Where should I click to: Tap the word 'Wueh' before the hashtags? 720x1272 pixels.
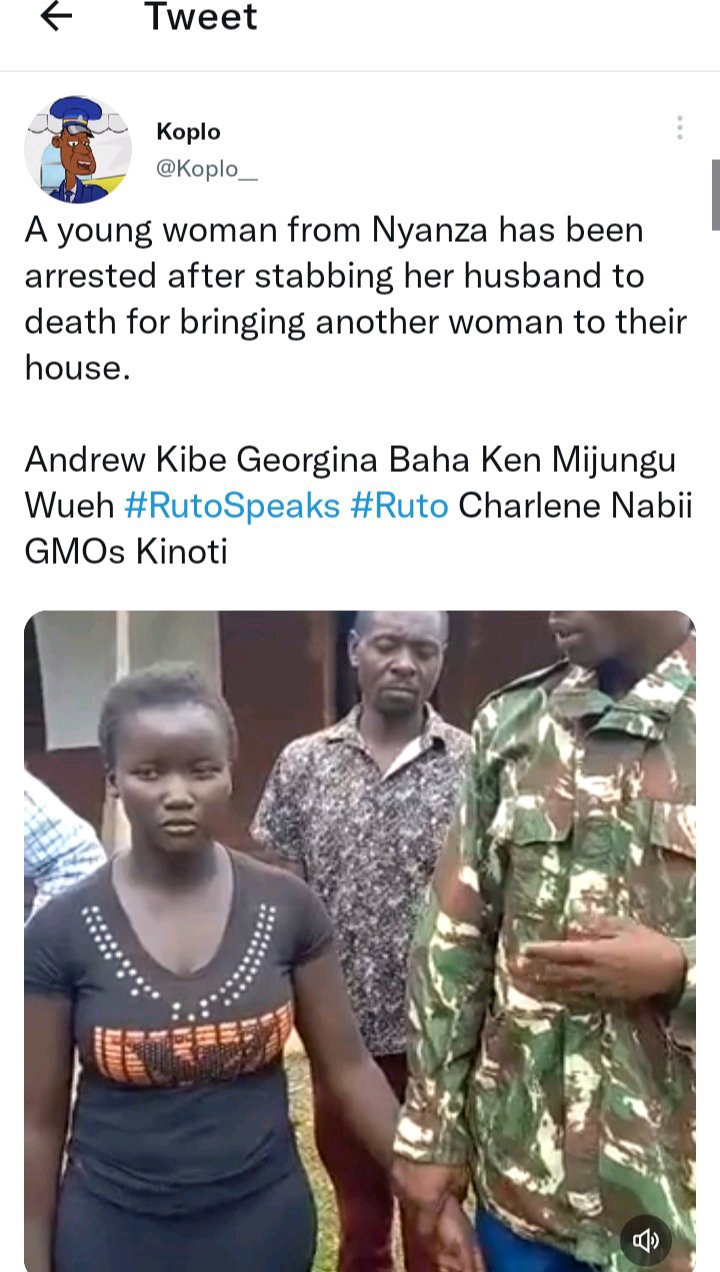click(x=70, y=506)
